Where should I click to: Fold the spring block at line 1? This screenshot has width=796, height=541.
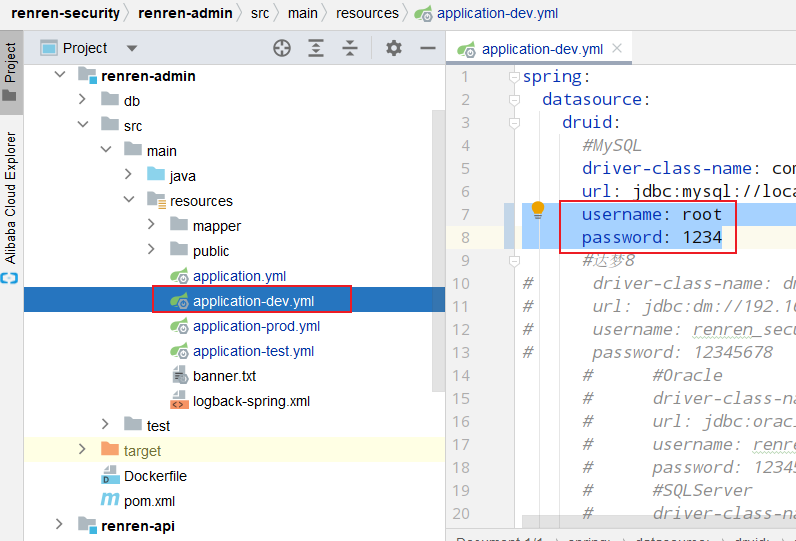tap(514, 77)
